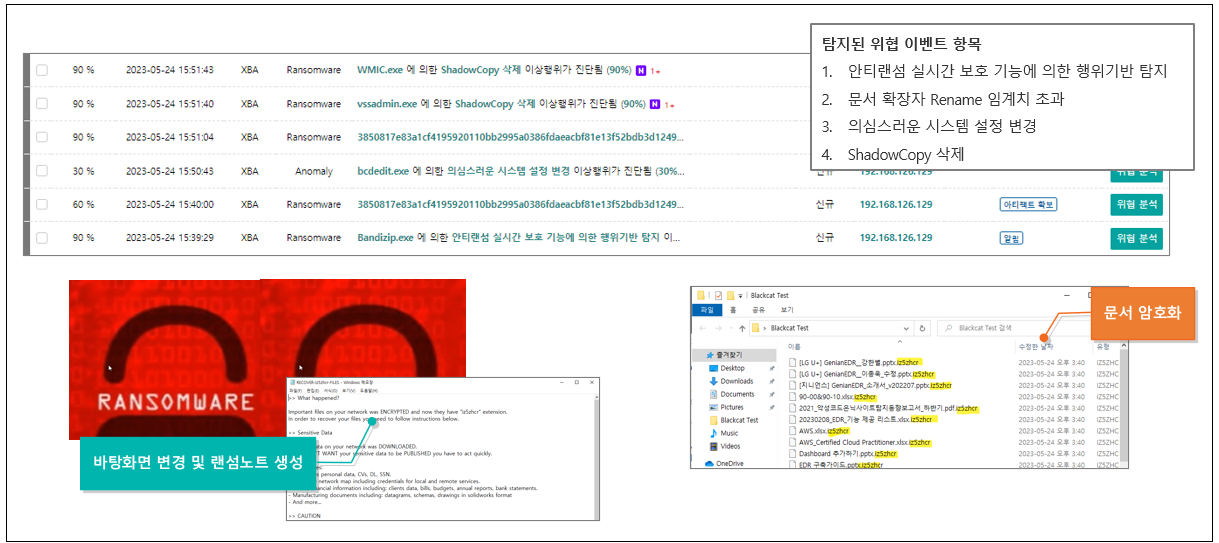Select checkbox of the 15:40:00 ransomware event

(x=42, y=204)
